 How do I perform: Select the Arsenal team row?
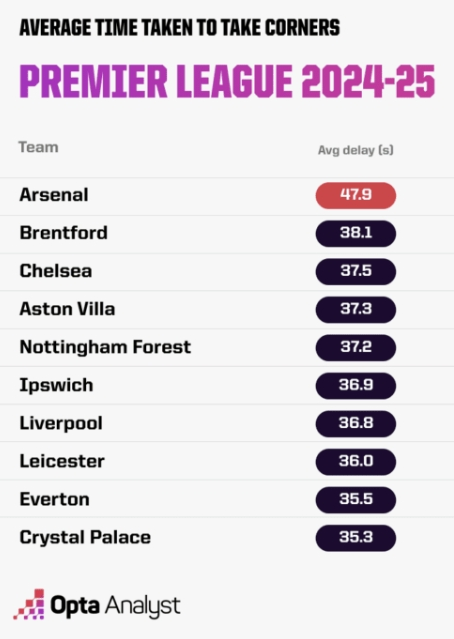pyautogui.click(x=227, y=196)
